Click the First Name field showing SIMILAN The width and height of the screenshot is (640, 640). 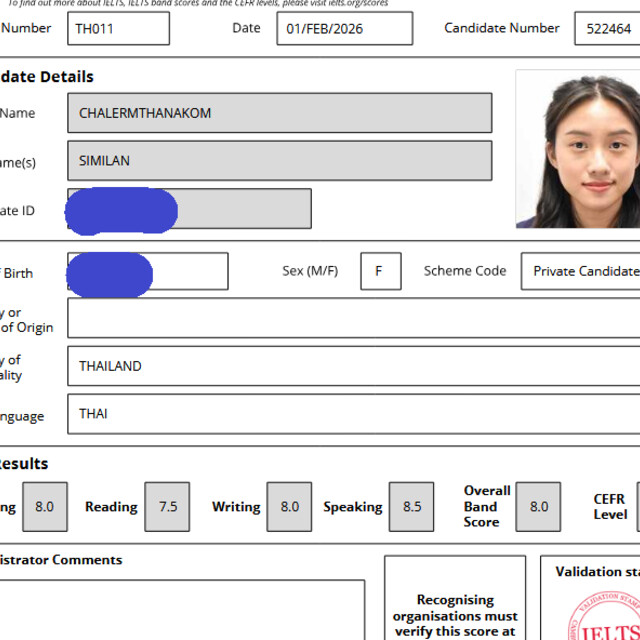(x=279, y=161)
